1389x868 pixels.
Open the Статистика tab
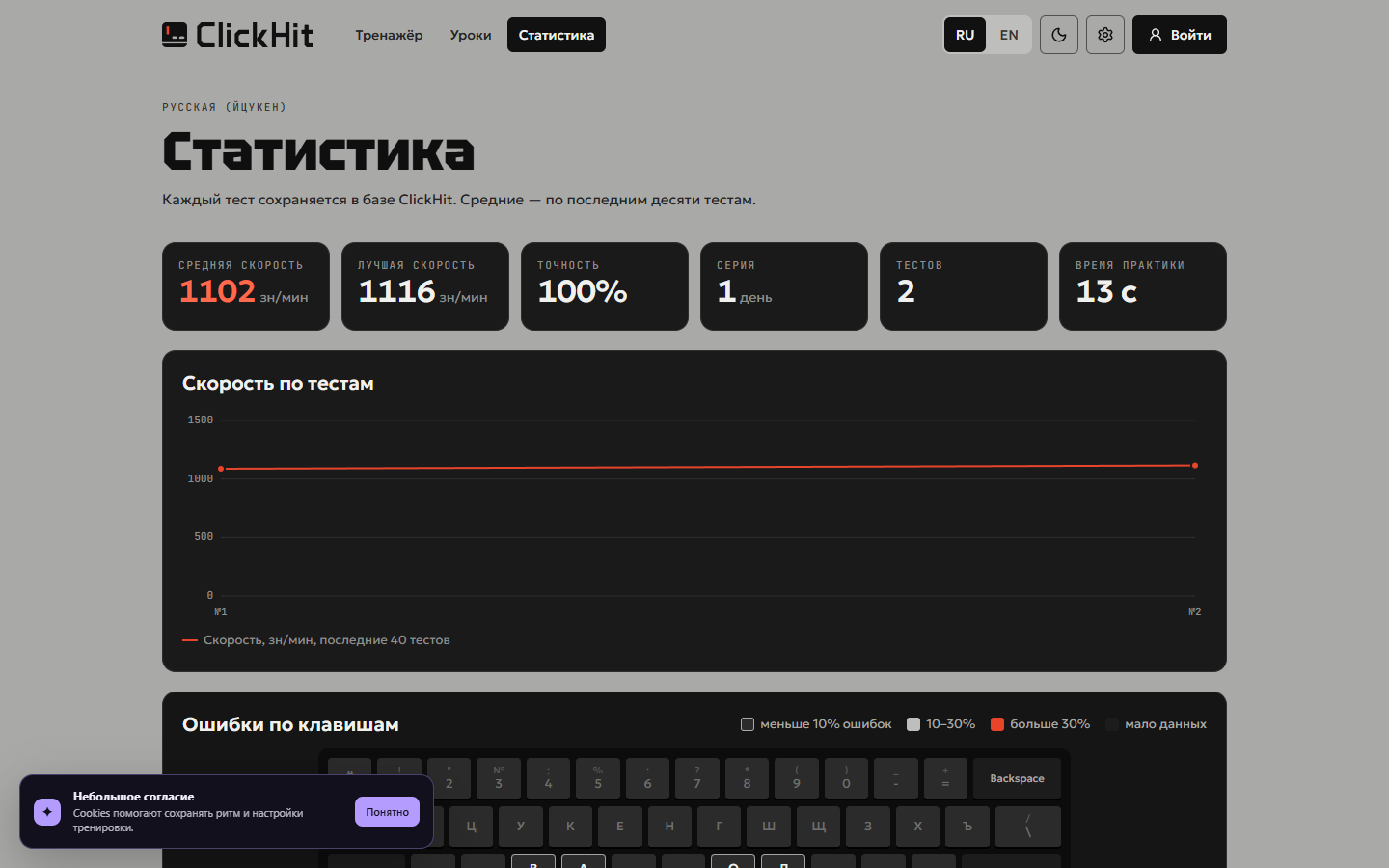tap(557, 35)
